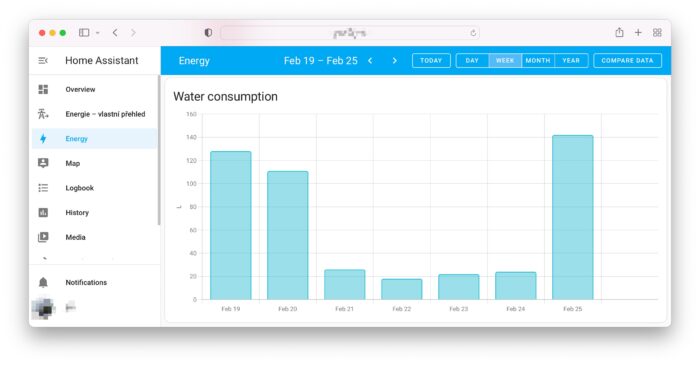
Task: Open the Overview dashboard icon
Action: tap(43, 89)
